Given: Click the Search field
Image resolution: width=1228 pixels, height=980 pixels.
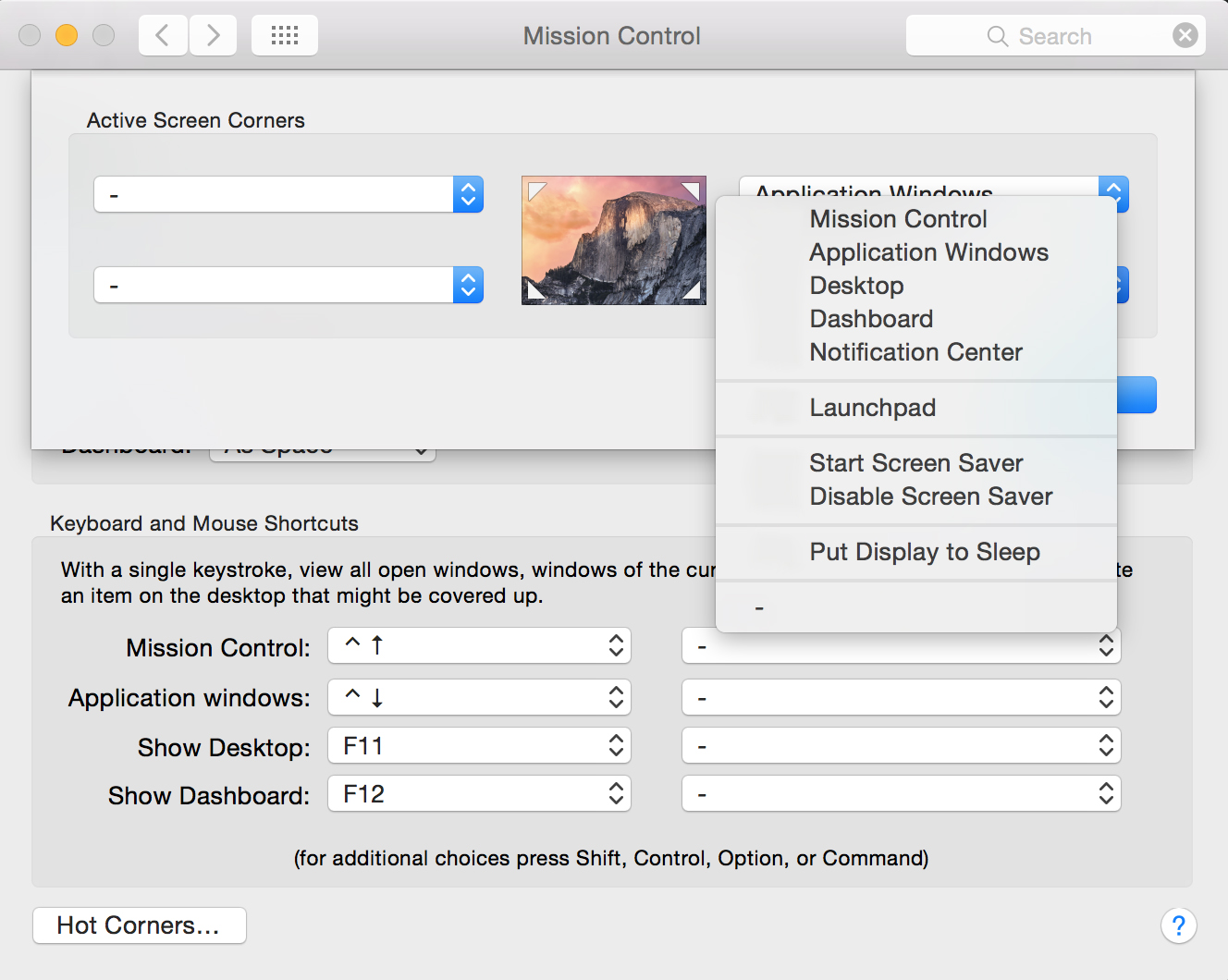Looking at the screenshot, I should (x=1055, y=35).
